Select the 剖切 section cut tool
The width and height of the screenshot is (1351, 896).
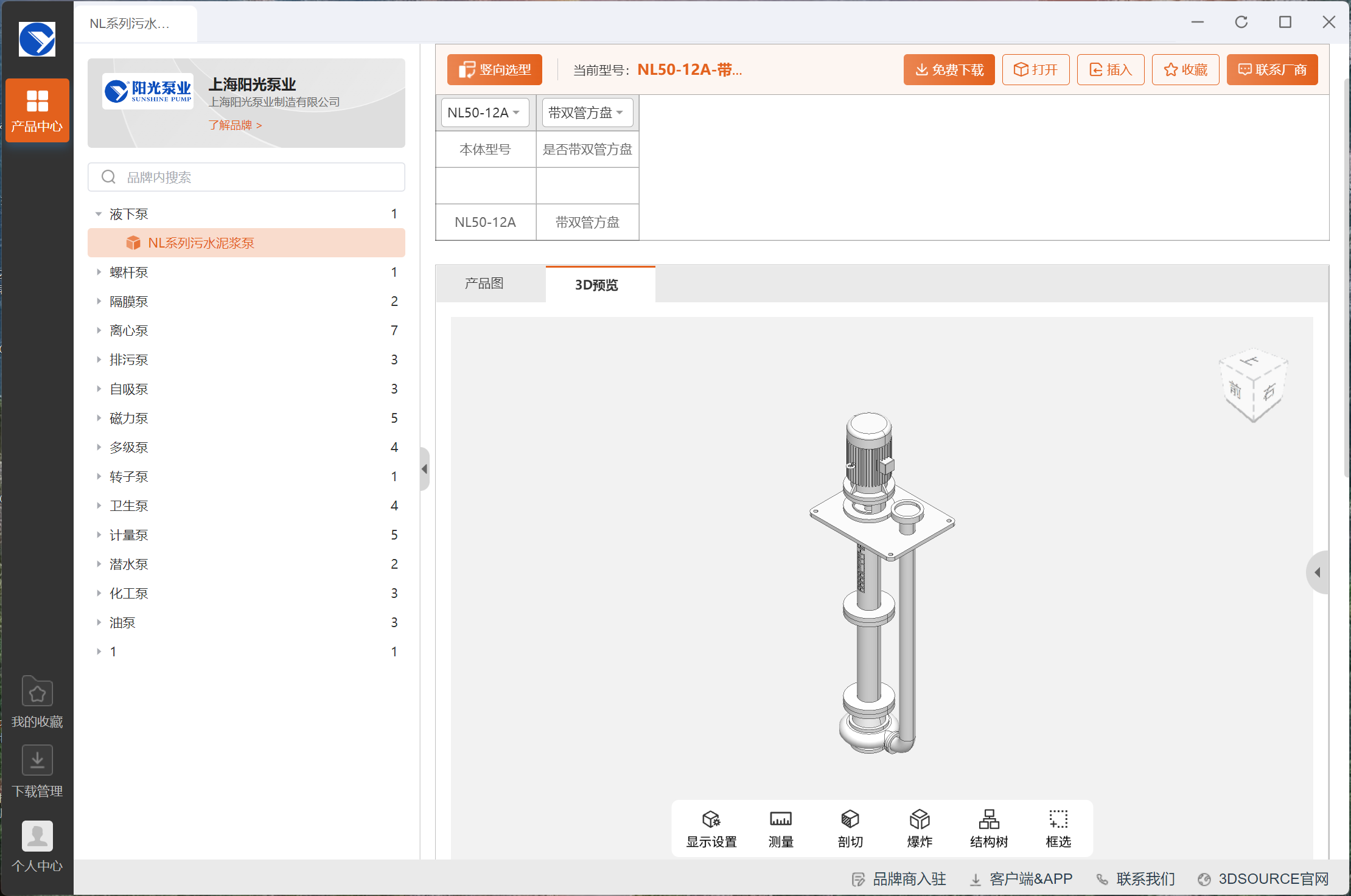850,828
